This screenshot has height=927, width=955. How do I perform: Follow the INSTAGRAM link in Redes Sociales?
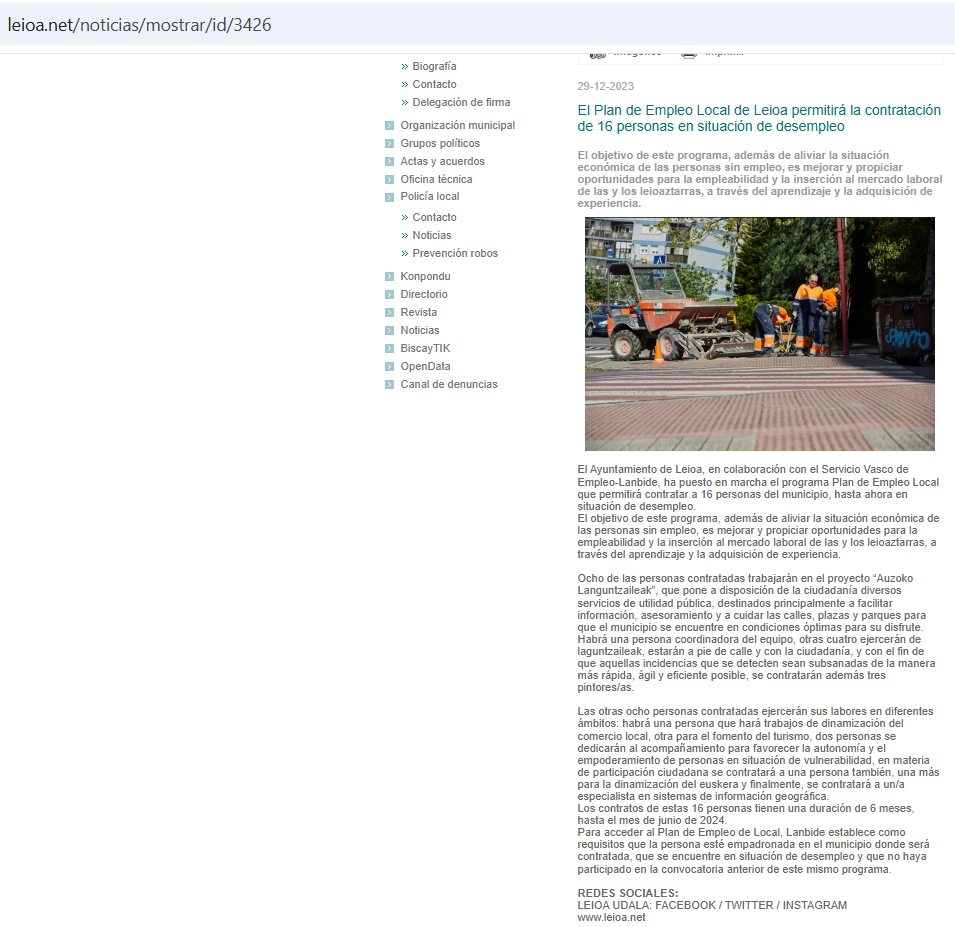814,905
